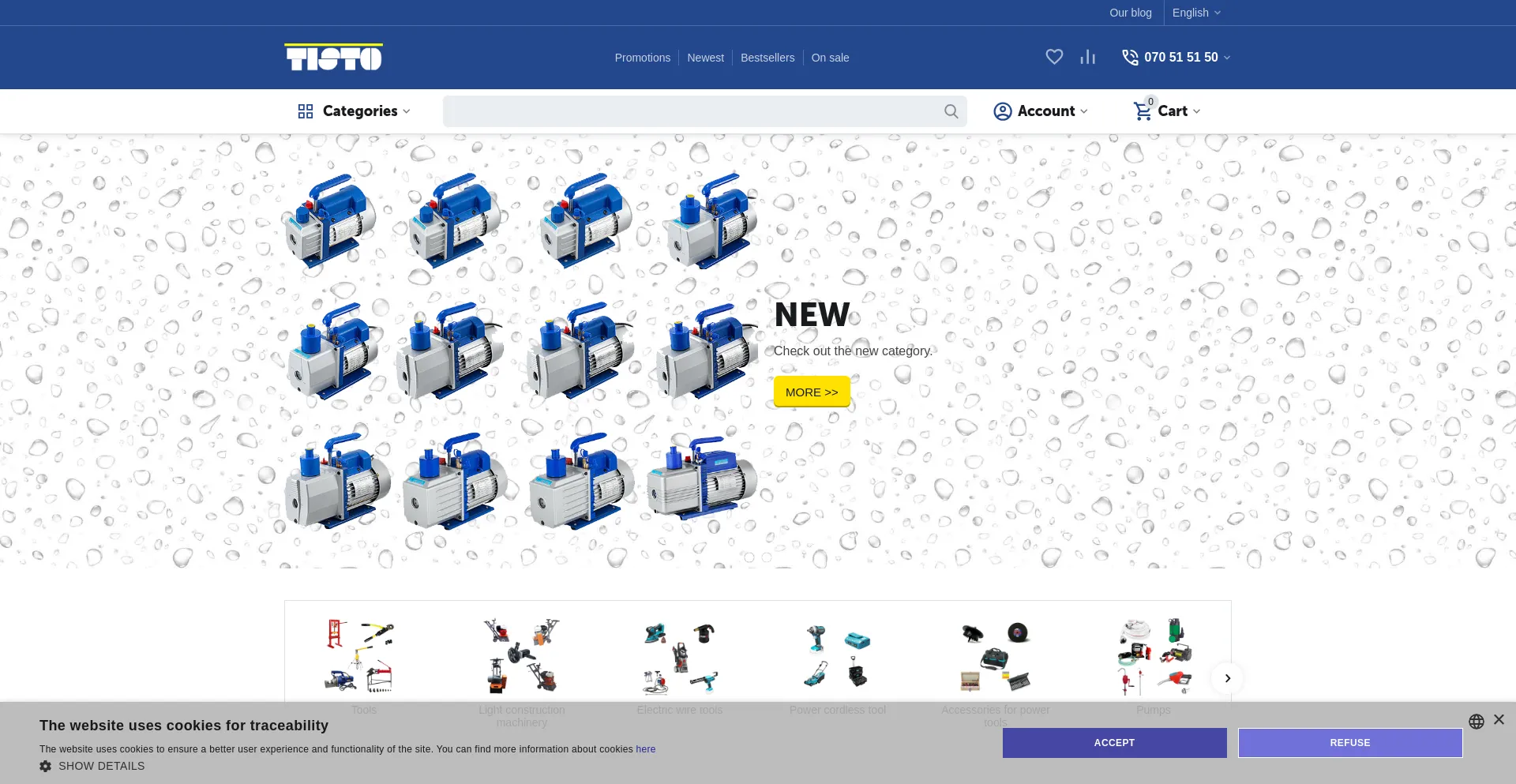Image resolution: width=1516 pixels, height=784 pixels.
Task: Close the cookie banner with X
Action: coord(1499,719)
